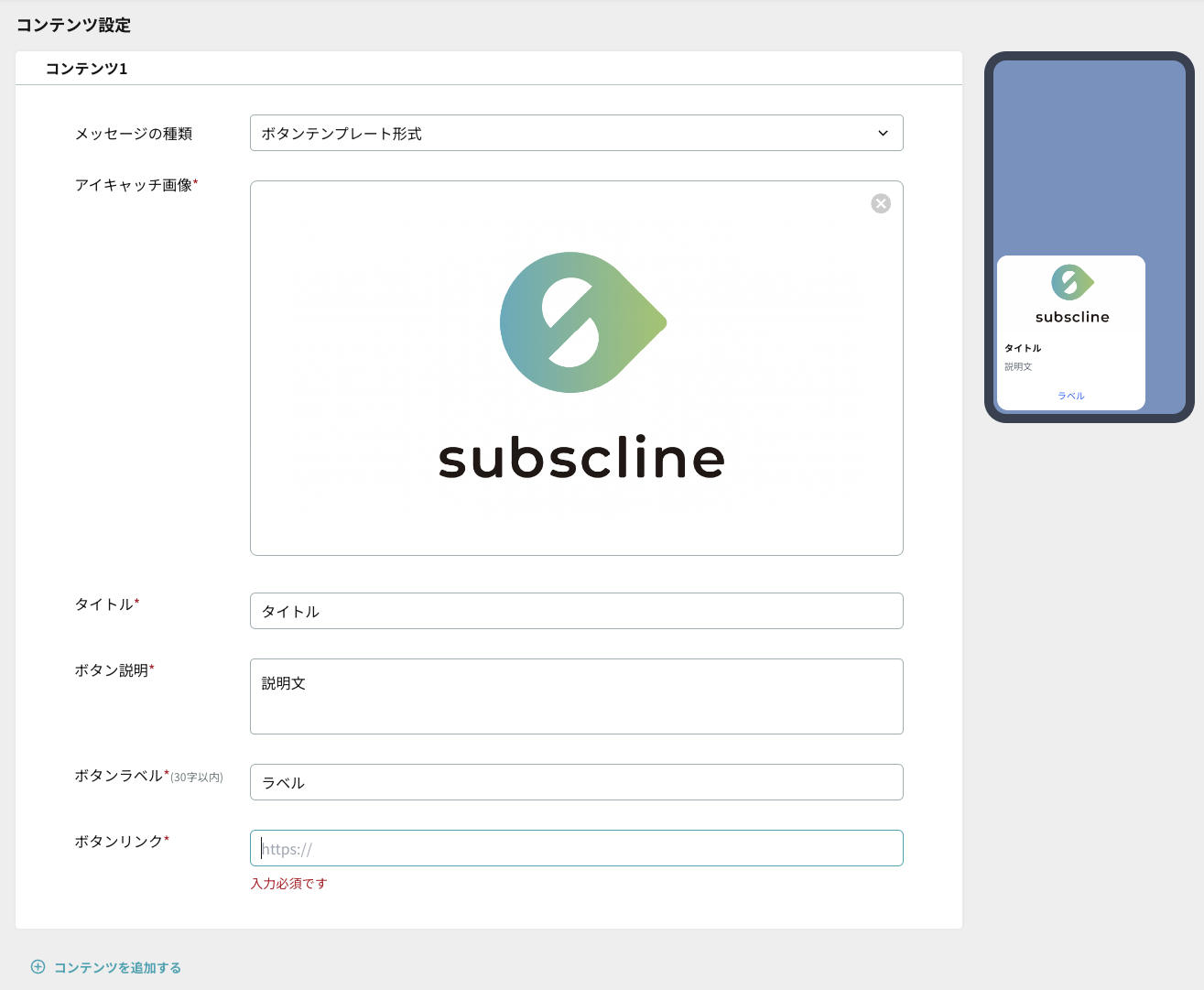The width and height of the screenshot is (1204, 990).
Task: Click the subscline eye-catch image
Action: tap(576, 368)
